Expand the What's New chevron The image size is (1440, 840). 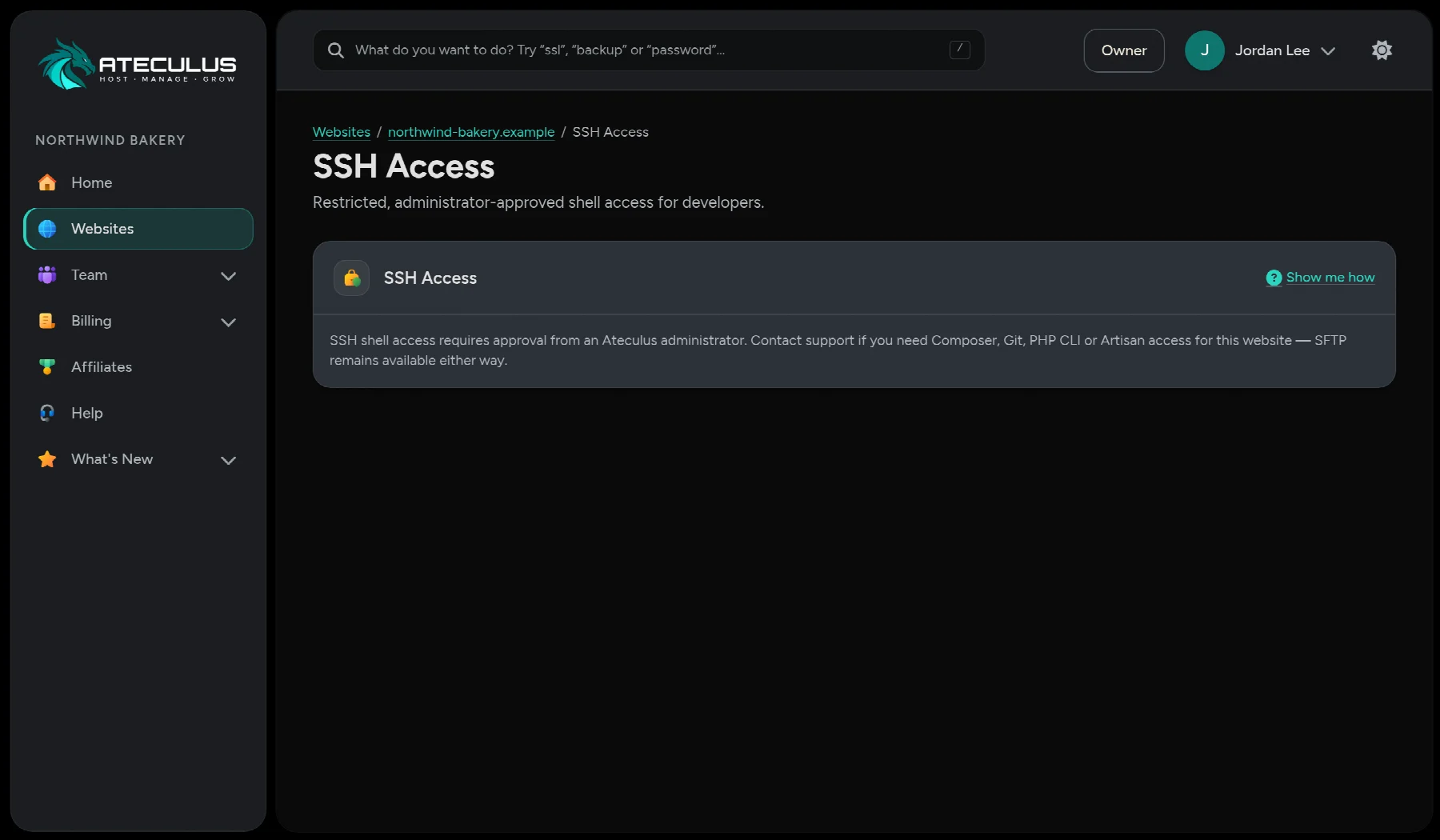click(228, 460)
